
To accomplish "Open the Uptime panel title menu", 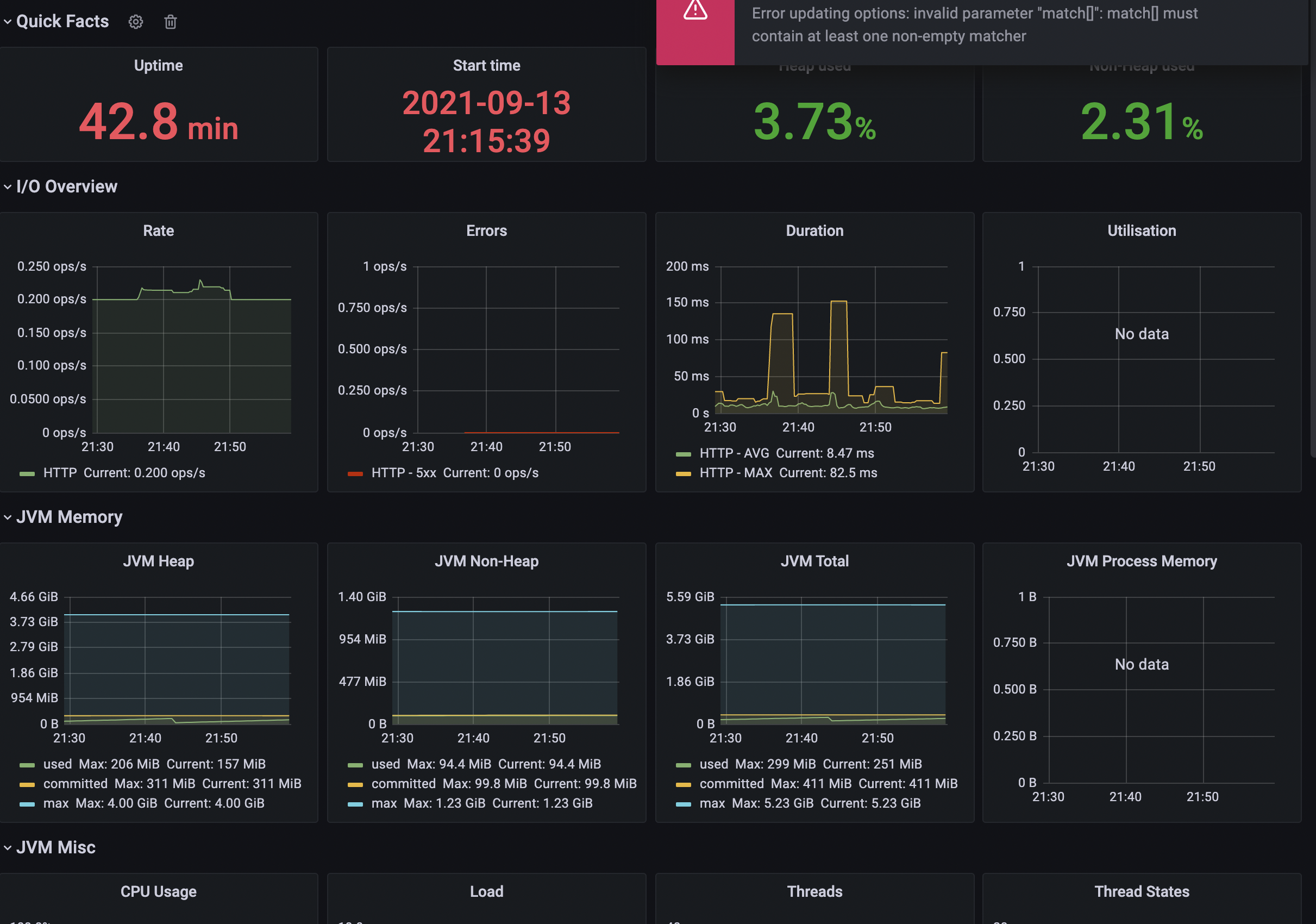I will 158,66.
